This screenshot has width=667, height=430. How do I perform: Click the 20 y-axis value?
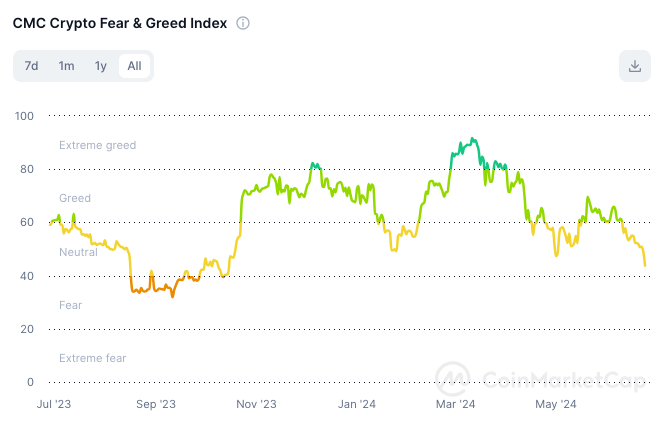click(x=27, y=329)
